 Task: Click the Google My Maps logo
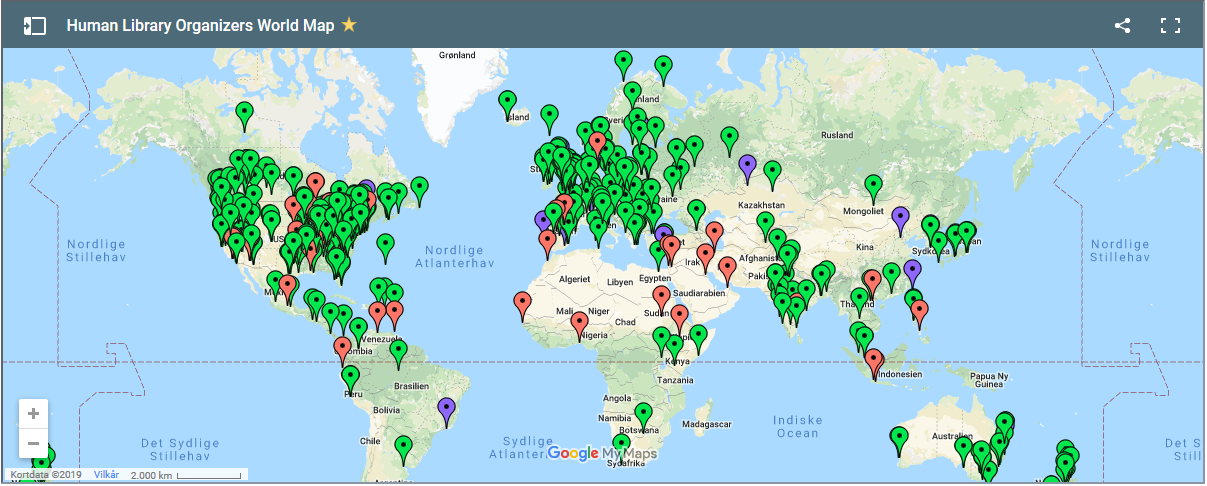click(x=602, y=454)
